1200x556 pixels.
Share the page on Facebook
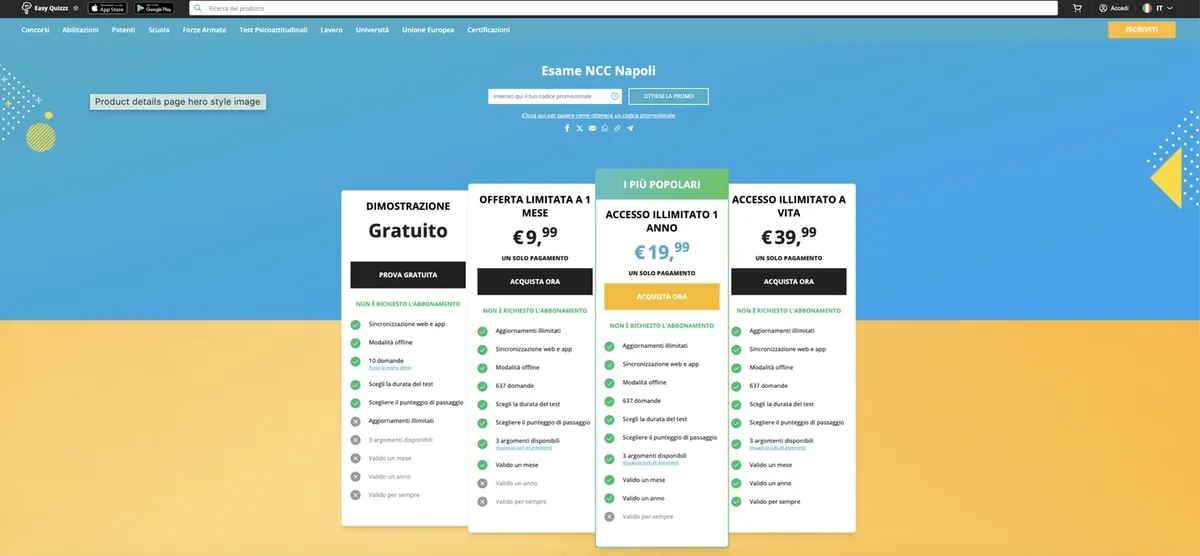pos(567,128)
